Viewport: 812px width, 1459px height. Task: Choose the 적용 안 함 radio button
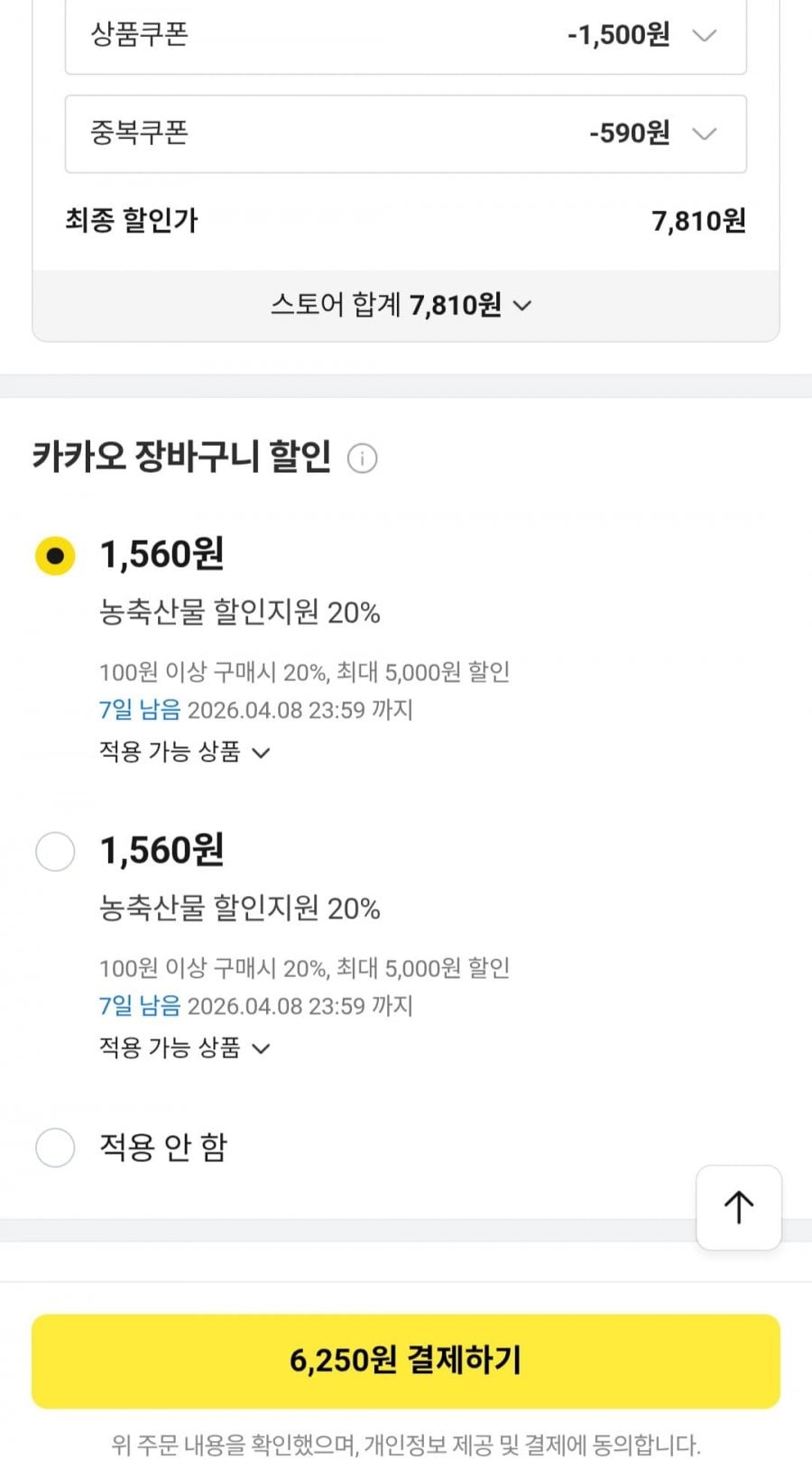[55, 1148]
